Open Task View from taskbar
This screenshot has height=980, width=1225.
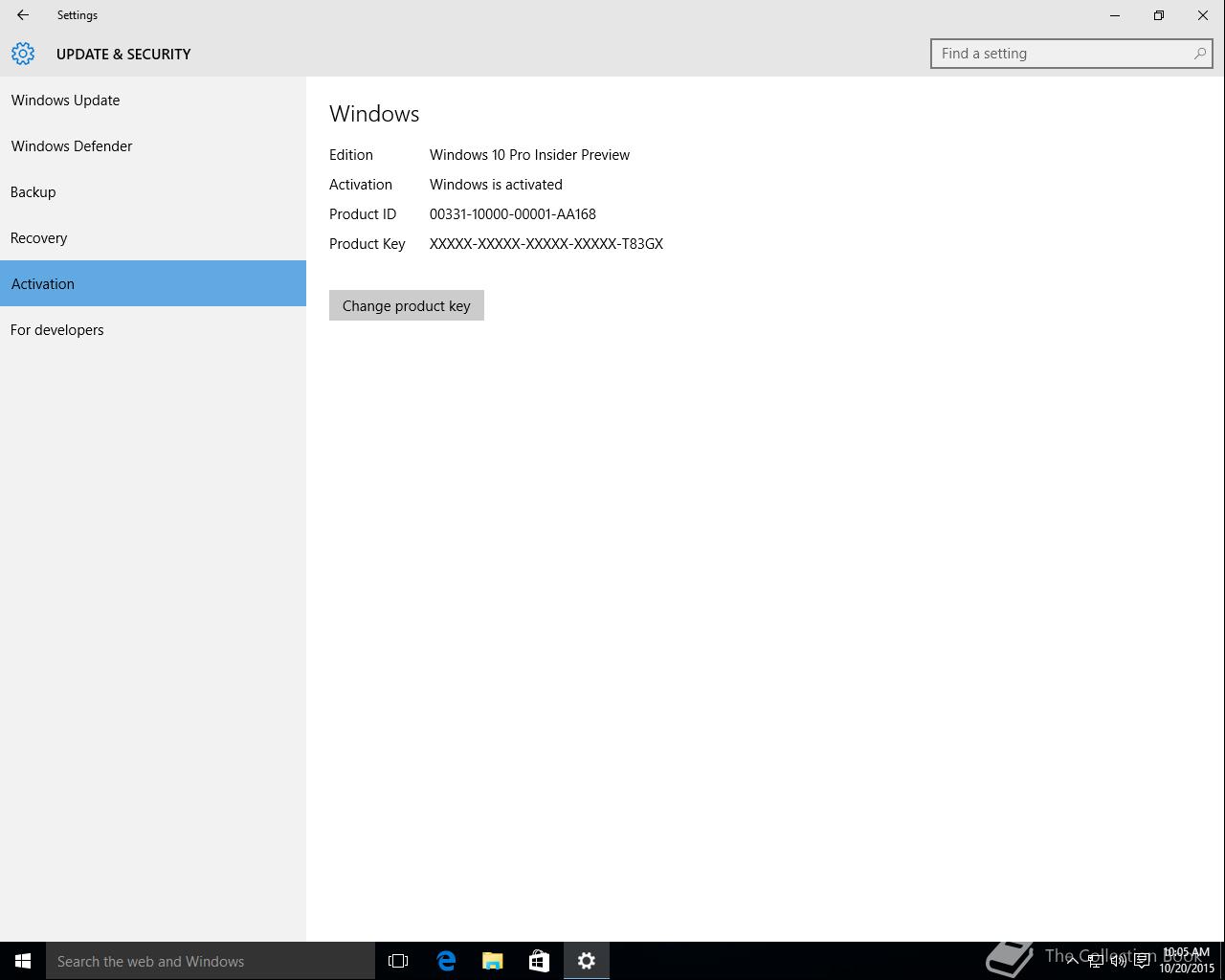coord(398,961)
